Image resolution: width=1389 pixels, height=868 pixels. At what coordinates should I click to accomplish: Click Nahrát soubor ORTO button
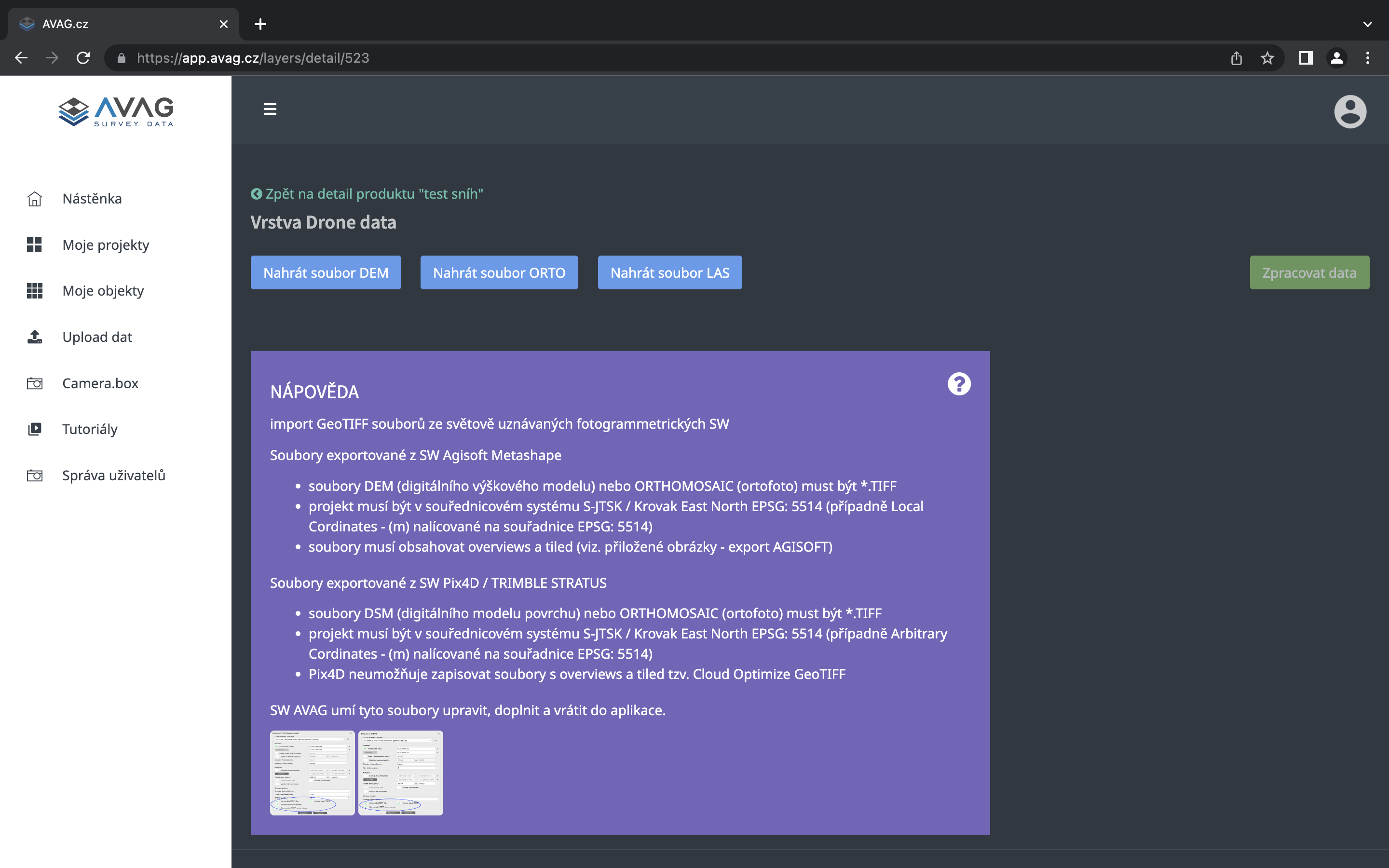[499, 272]
